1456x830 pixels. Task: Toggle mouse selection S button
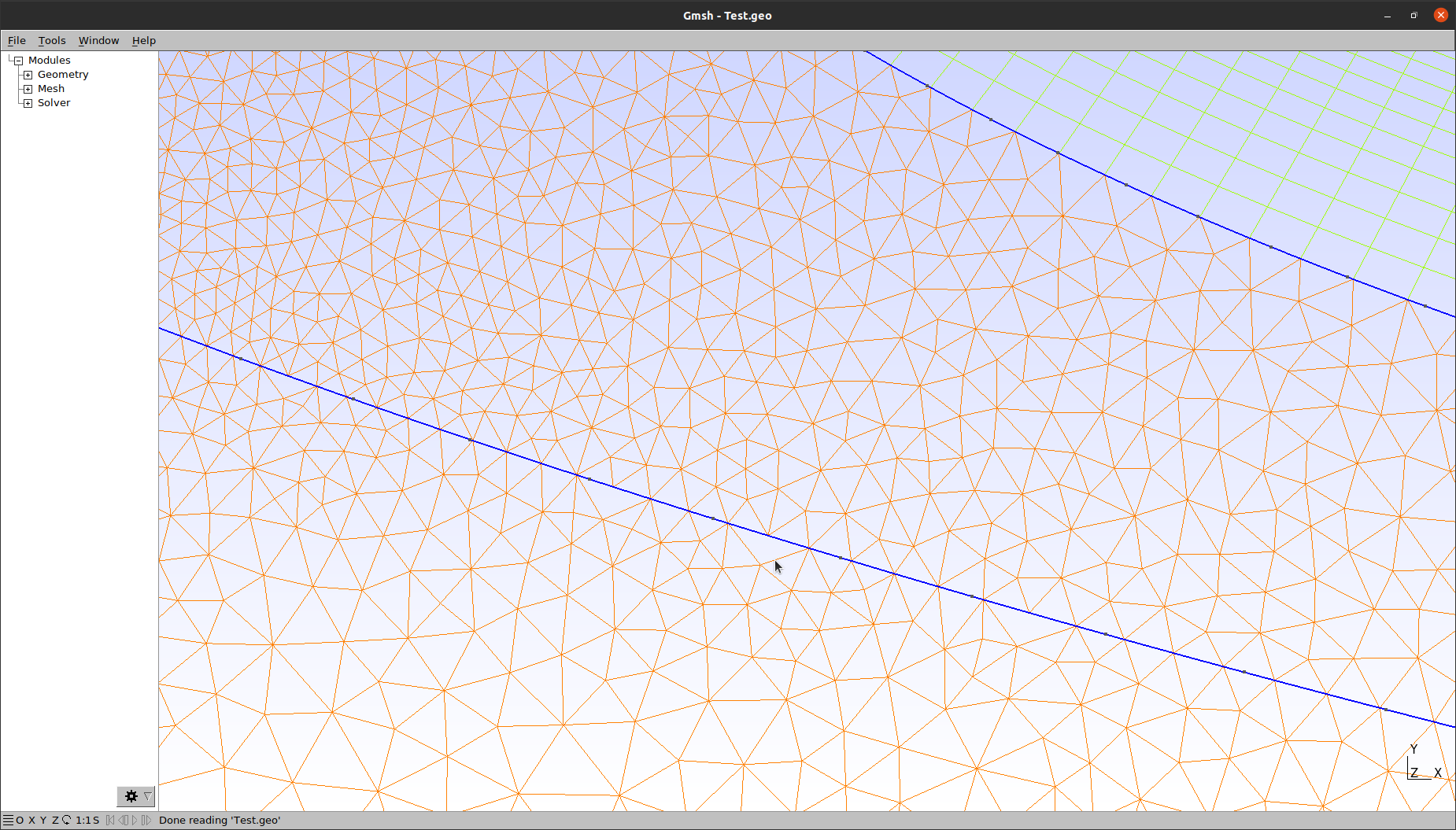[96, 820]
